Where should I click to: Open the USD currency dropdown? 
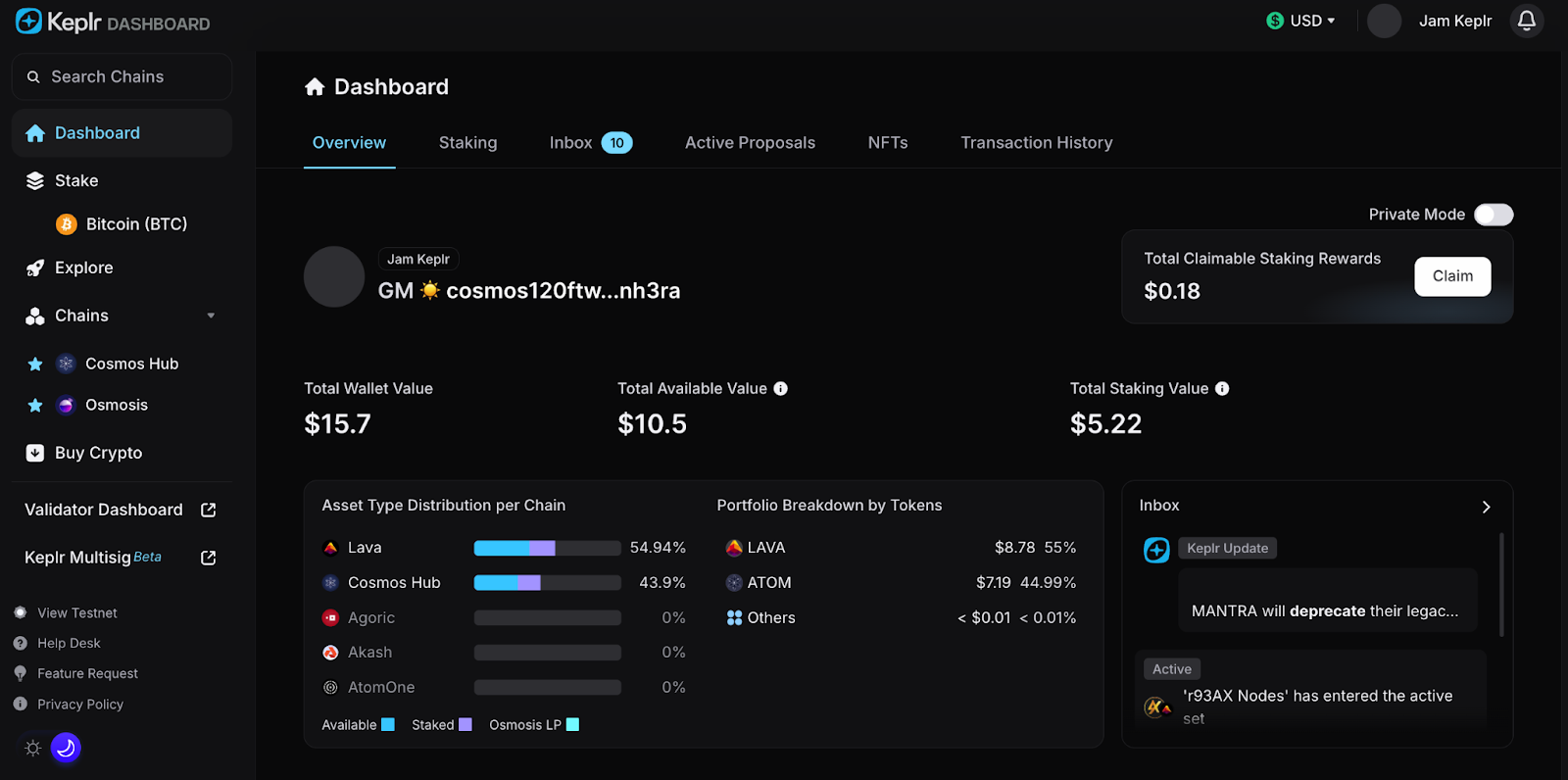pos(1300,21)
